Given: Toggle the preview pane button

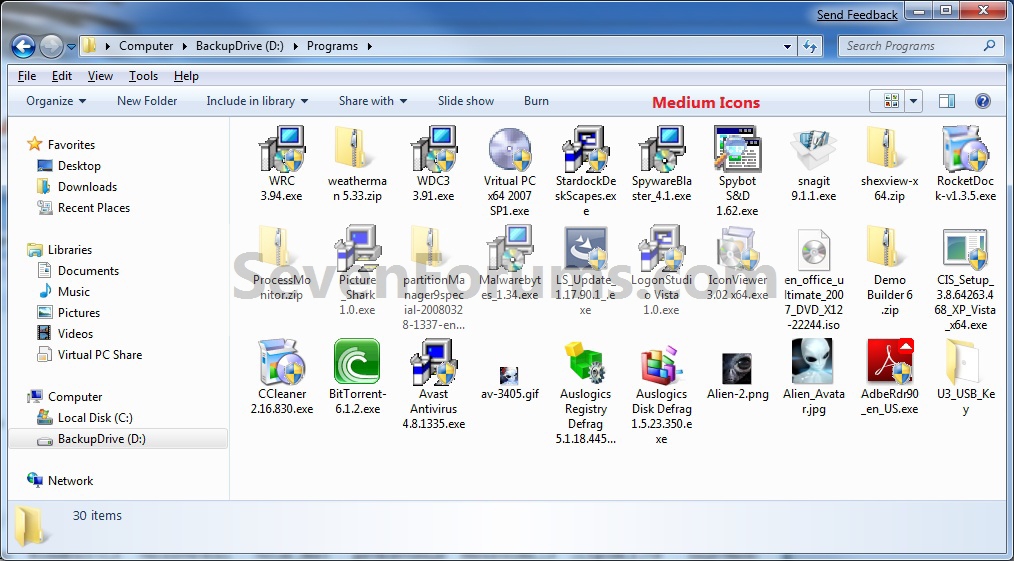Looking at the screenshot, I should pos(947,101).
